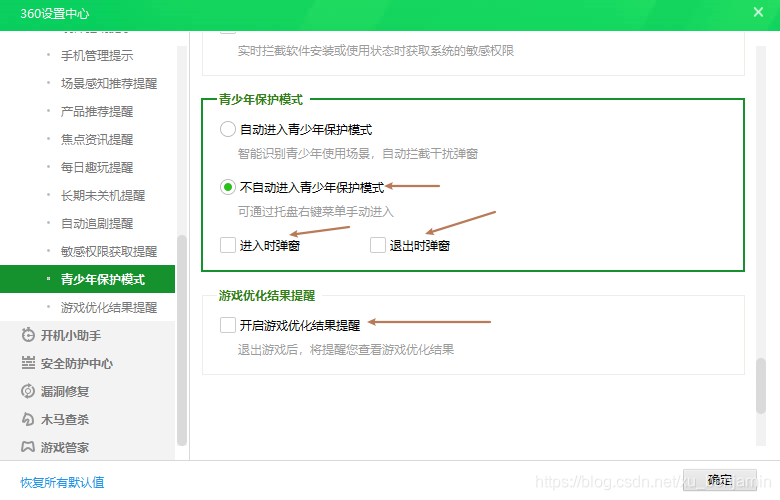Open 敏感权限获取提醒 settings item

tap(88, 251)
